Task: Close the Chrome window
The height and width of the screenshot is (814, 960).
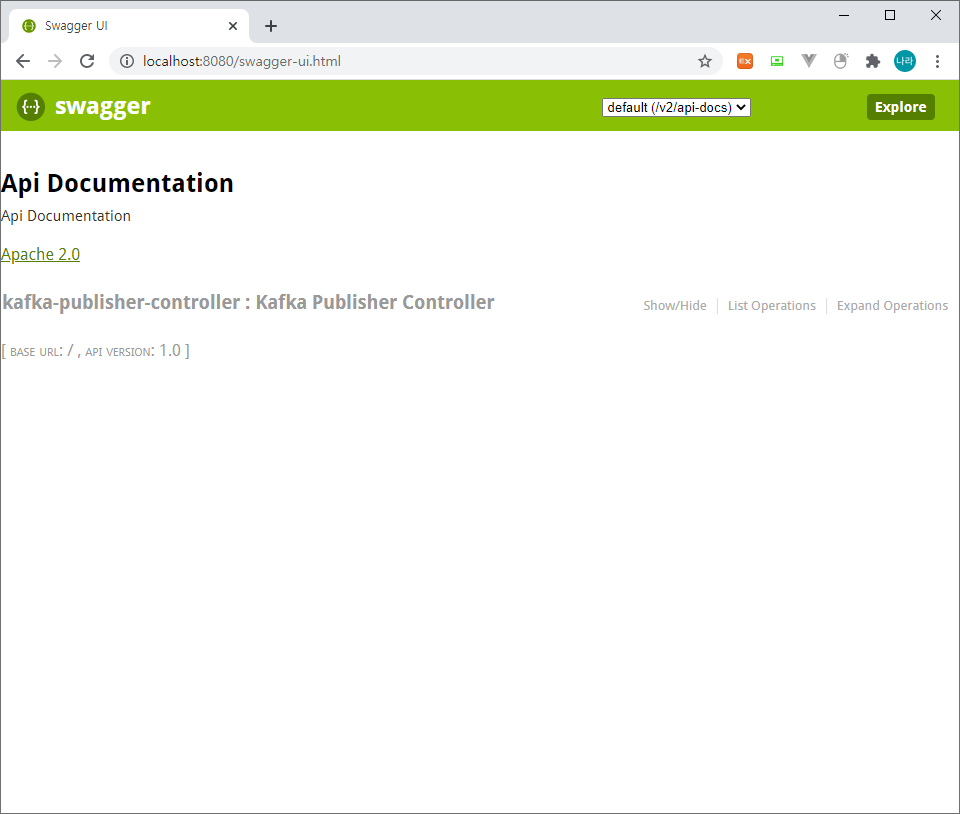Action: 936,15
